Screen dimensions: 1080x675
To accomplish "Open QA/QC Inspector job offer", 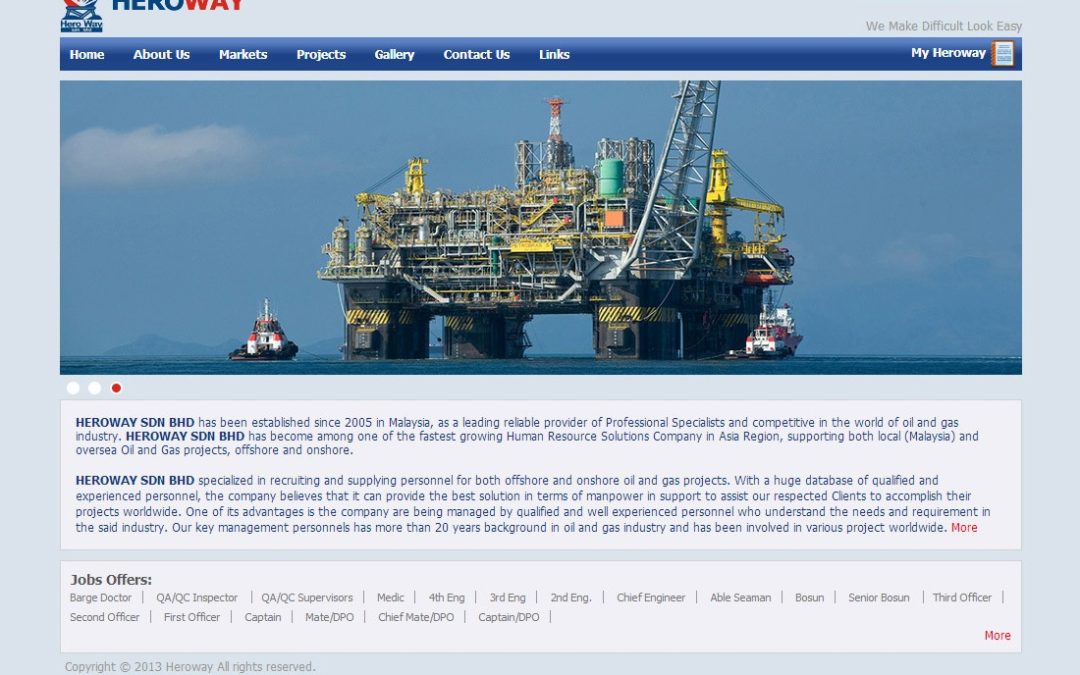I will 197,598.
